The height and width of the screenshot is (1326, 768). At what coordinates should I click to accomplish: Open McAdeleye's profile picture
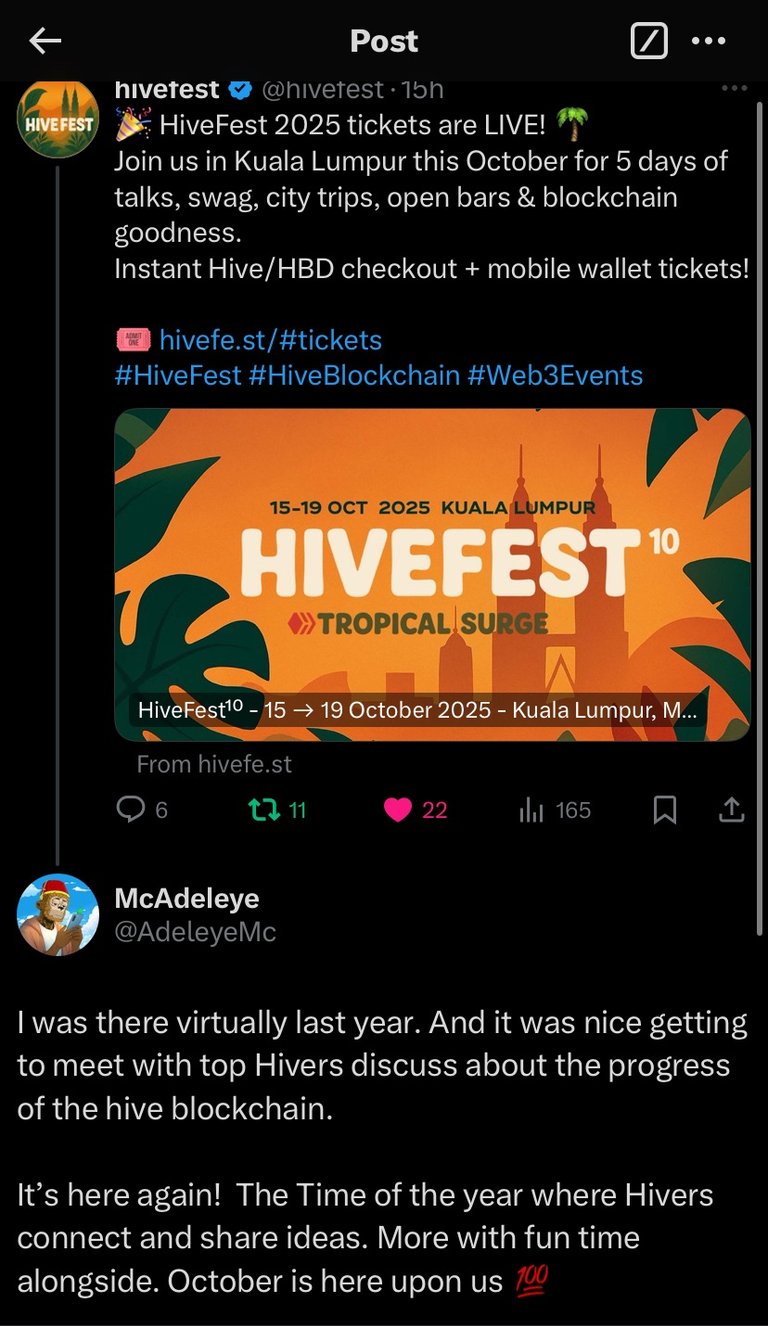click(58, 914)
